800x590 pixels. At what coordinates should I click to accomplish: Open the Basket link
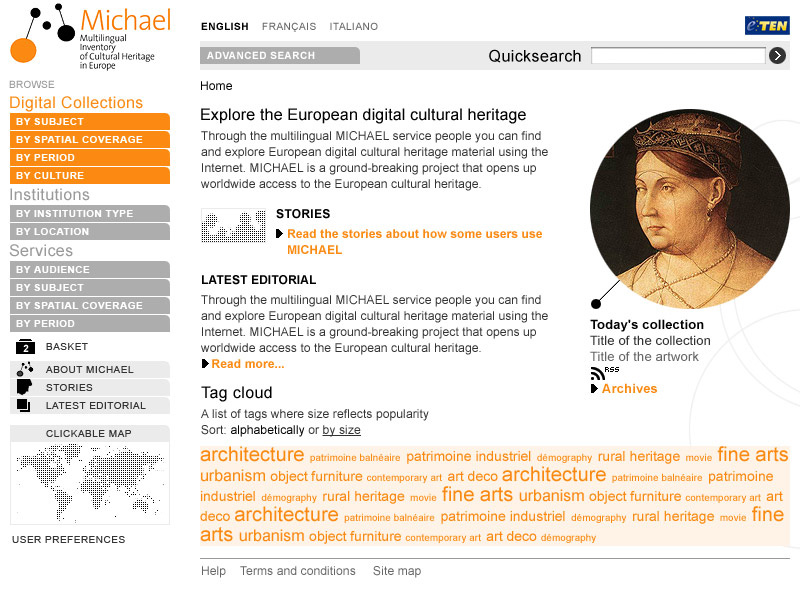(x=67, y=347)
